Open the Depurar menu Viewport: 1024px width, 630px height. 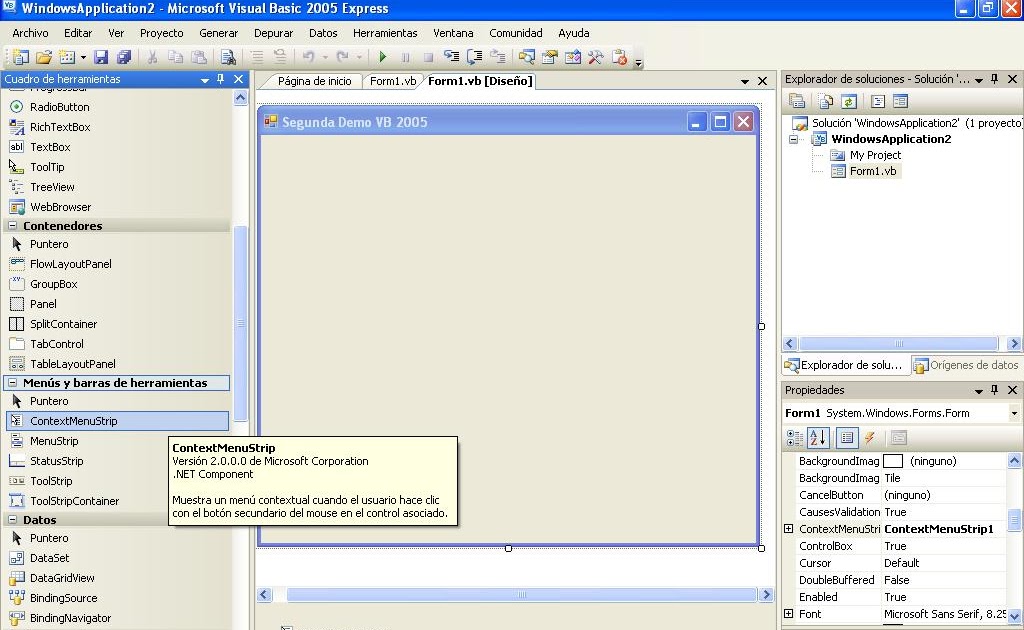click(x=273, y=33)
